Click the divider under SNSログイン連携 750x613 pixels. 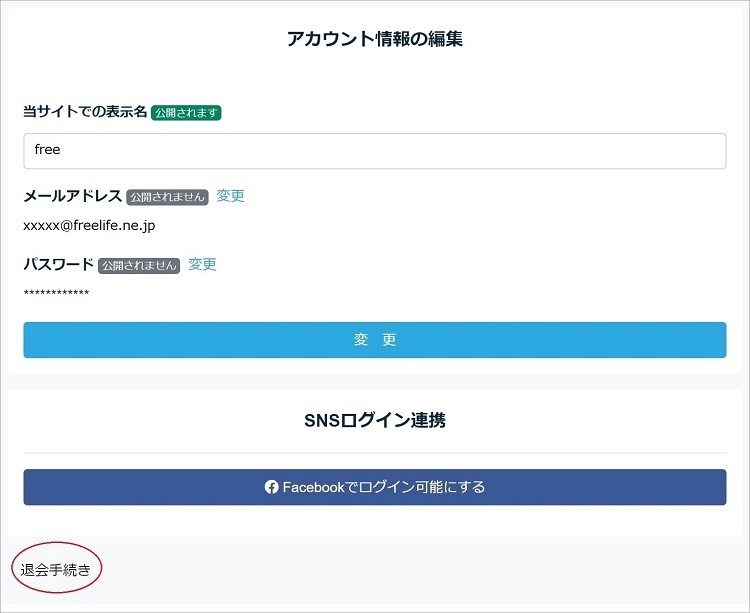[375, 453]
